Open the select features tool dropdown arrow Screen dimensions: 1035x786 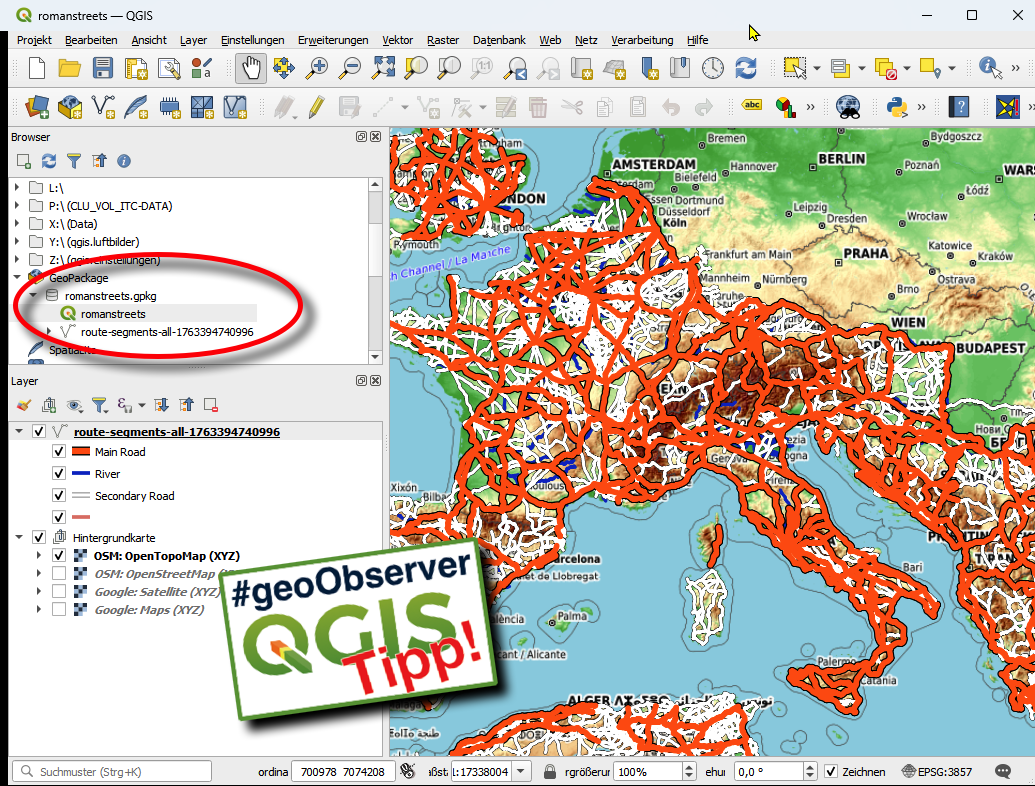pyautogui.click(x=817, y=69)
